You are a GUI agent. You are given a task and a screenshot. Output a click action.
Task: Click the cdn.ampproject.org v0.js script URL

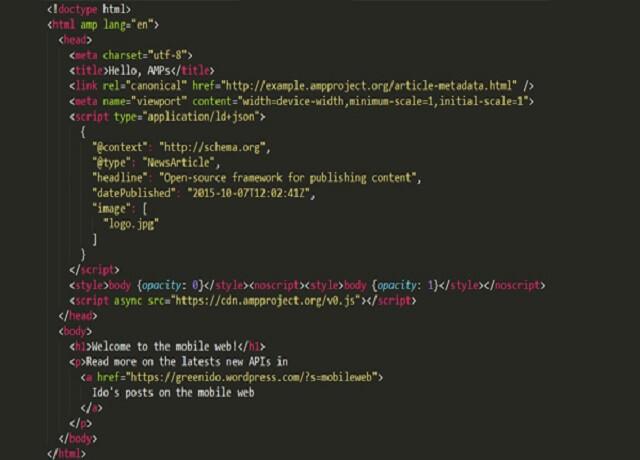tap(265, 301)
